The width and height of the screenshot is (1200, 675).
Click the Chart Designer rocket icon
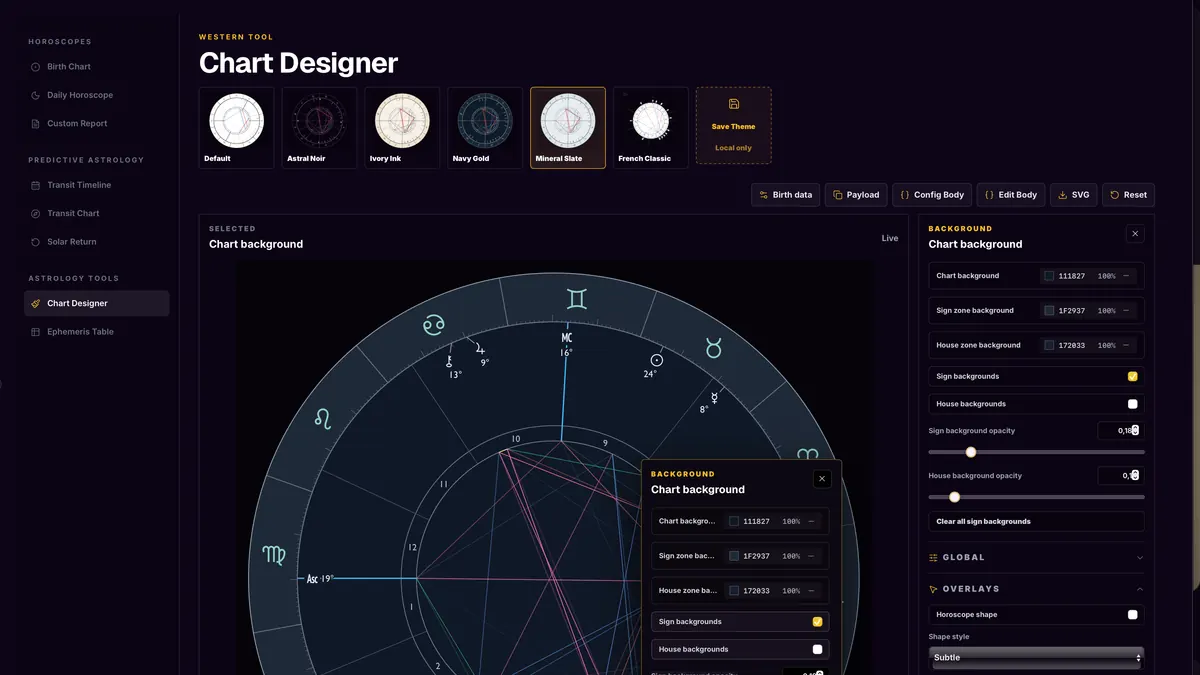(36, 303)
